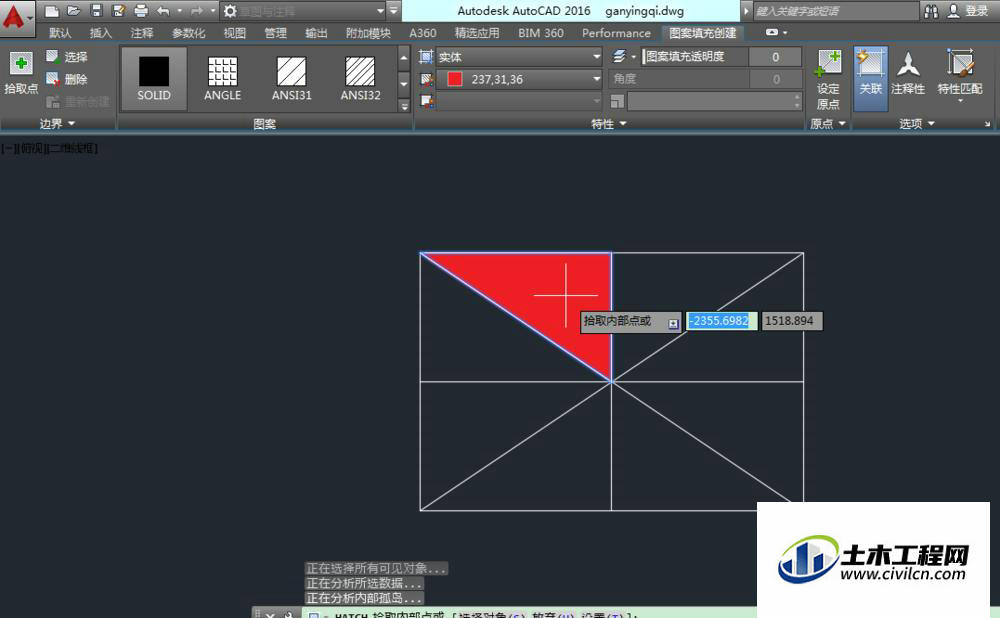Click the 登录 sign in button
This screenshot has height=618, width=1000.
coord(968,11)
